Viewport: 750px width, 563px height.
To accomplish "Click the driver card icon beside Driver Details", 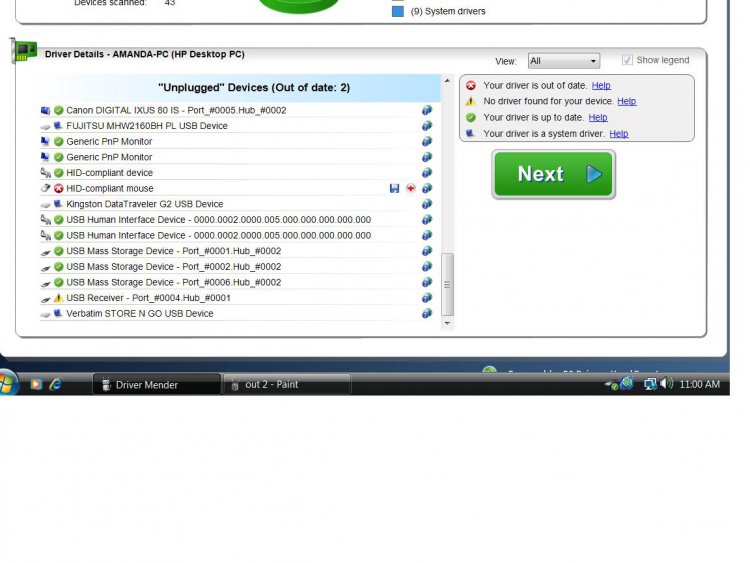I will tap(24, 50).
